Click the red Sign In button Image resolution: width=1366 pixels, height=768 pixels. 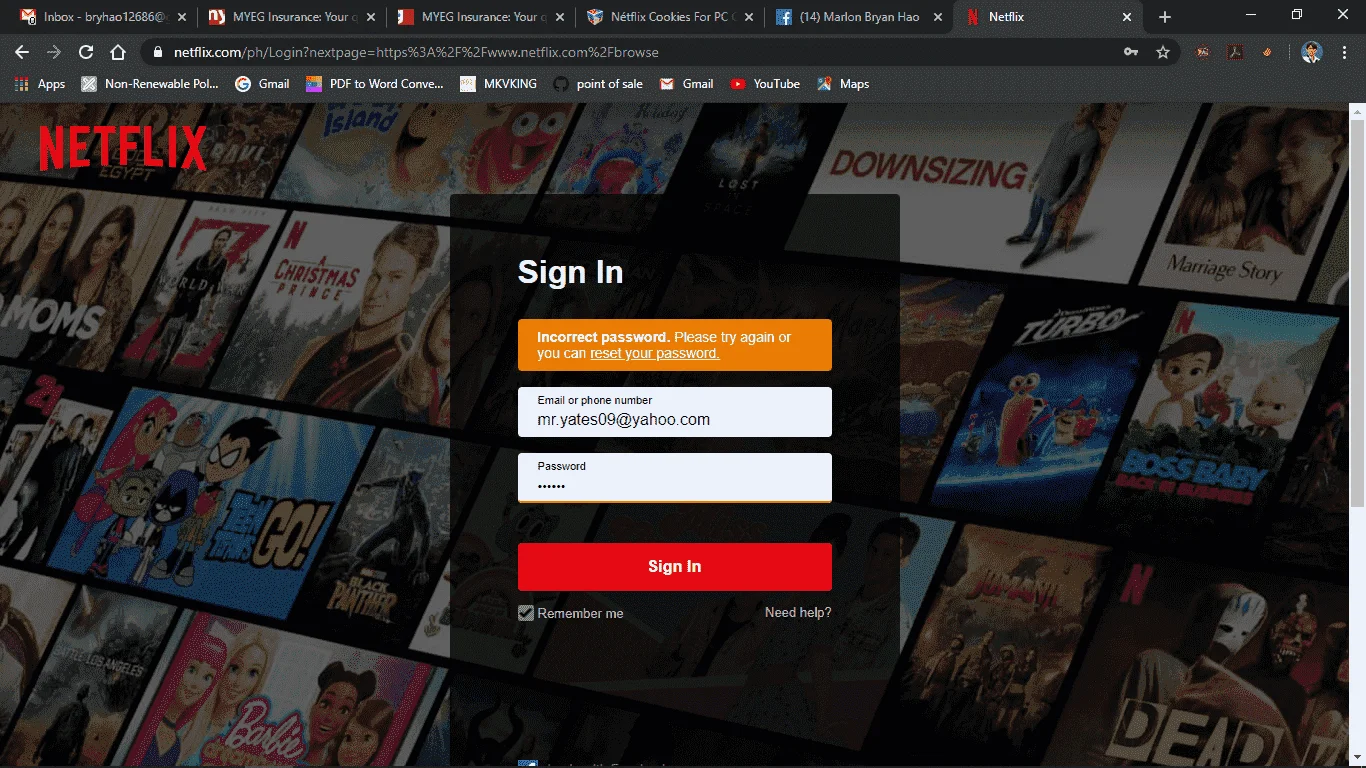coord(675,567)
